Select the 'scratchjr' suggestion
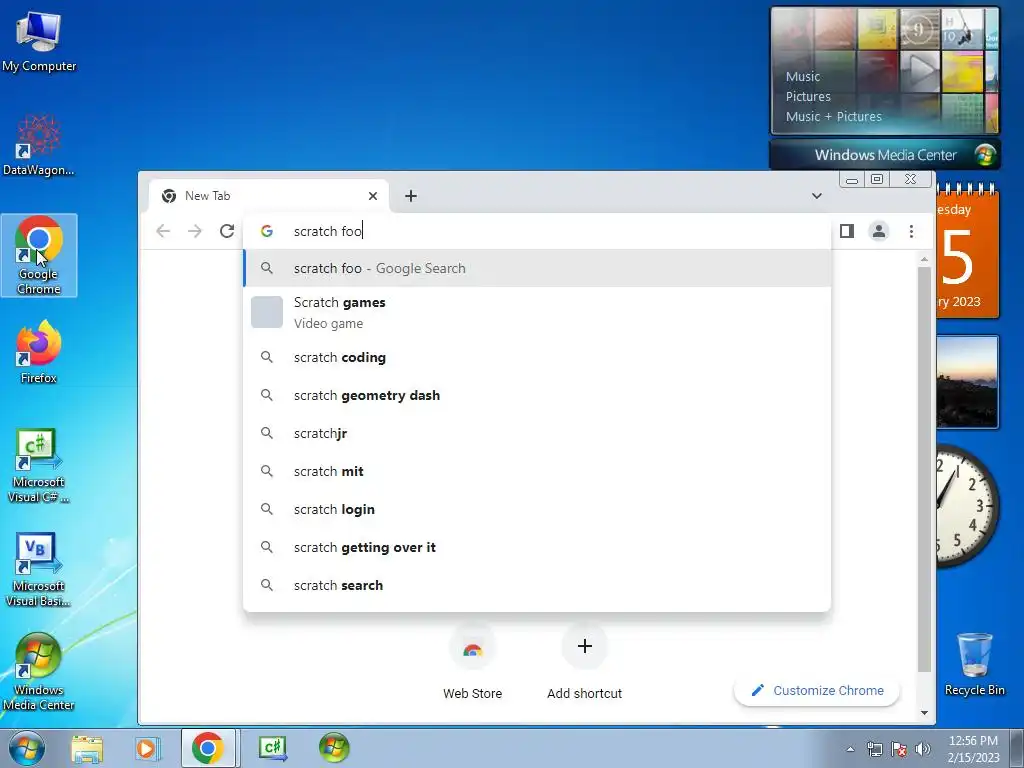 coord(537,433)
